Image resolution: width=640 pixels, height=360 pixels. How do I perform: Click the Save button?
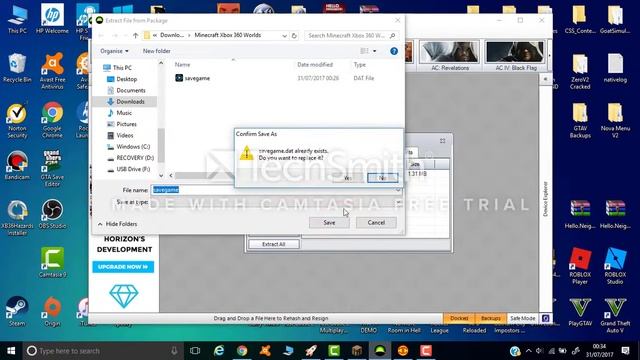(329, 223)
